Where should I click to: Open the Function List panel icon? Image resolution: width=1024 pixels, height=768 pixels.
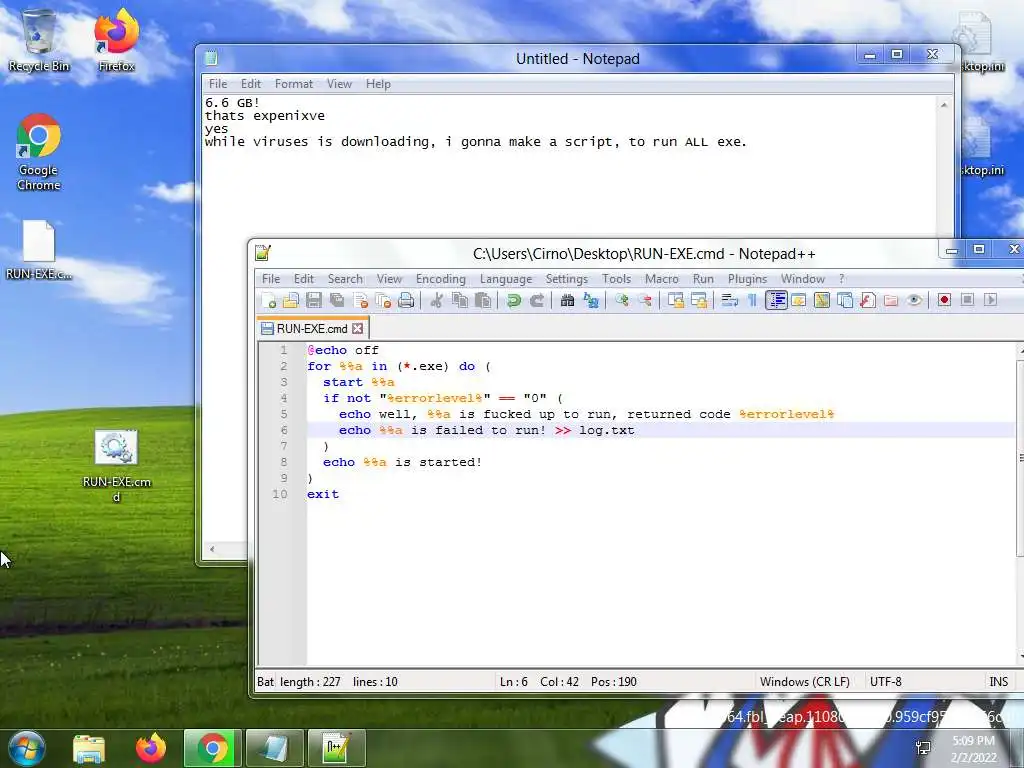pos(868,300)
